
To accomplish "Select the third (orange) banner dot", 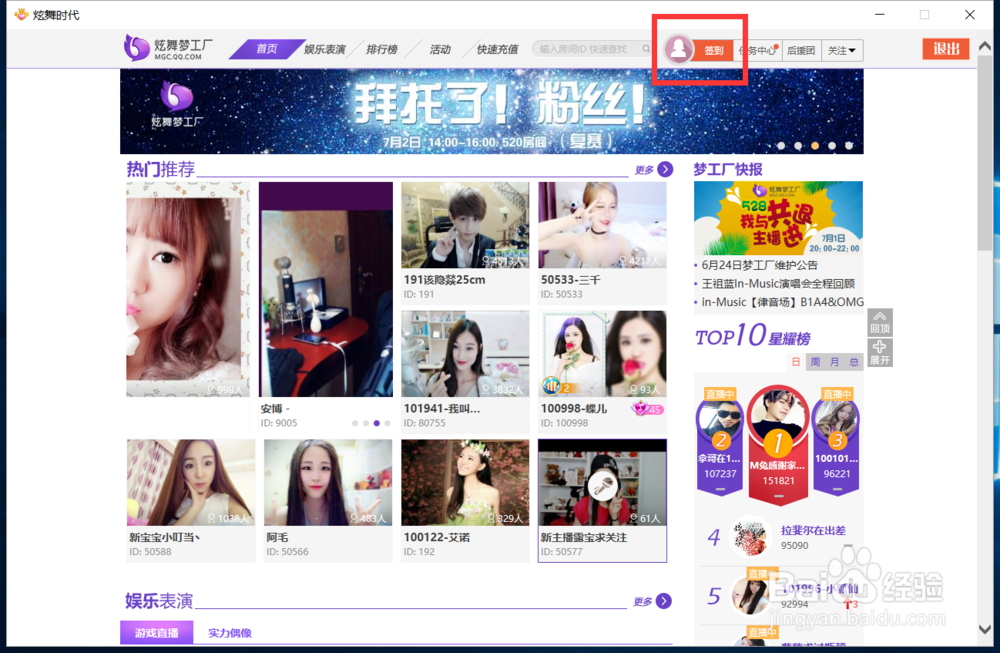I will tap(815, 146).
